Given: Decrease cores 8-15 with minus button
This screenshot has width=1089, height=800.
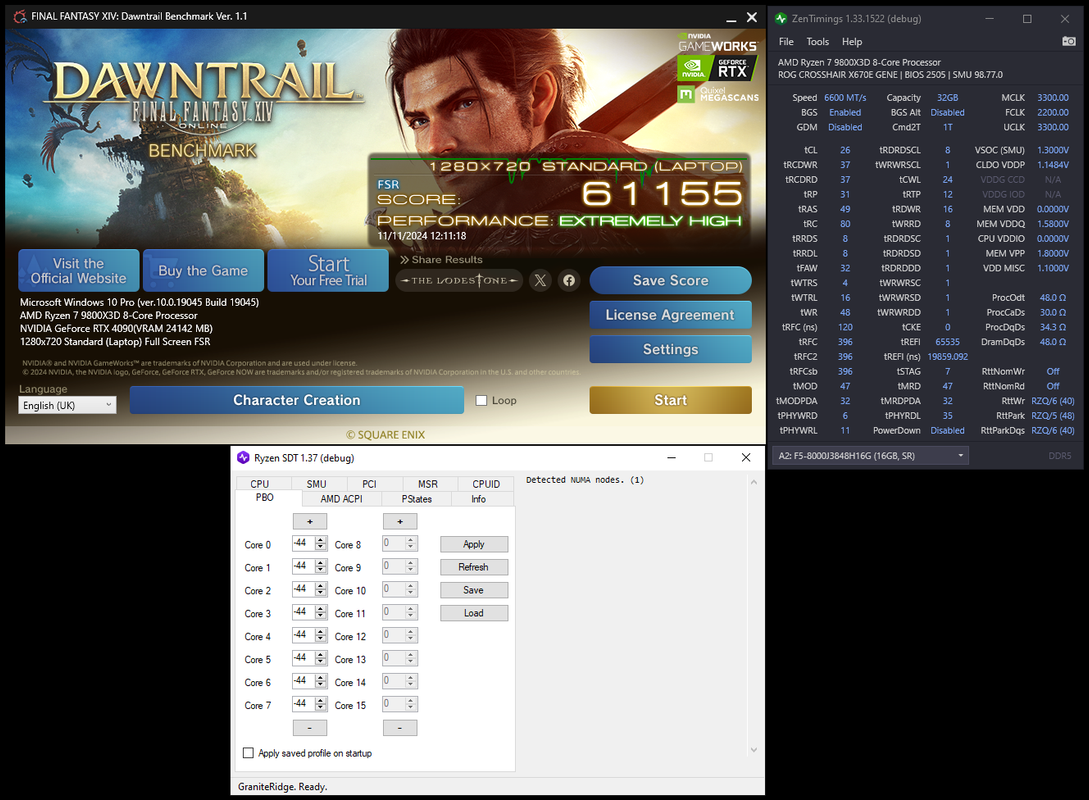Looking at the screenshot, I should (400, 728).
